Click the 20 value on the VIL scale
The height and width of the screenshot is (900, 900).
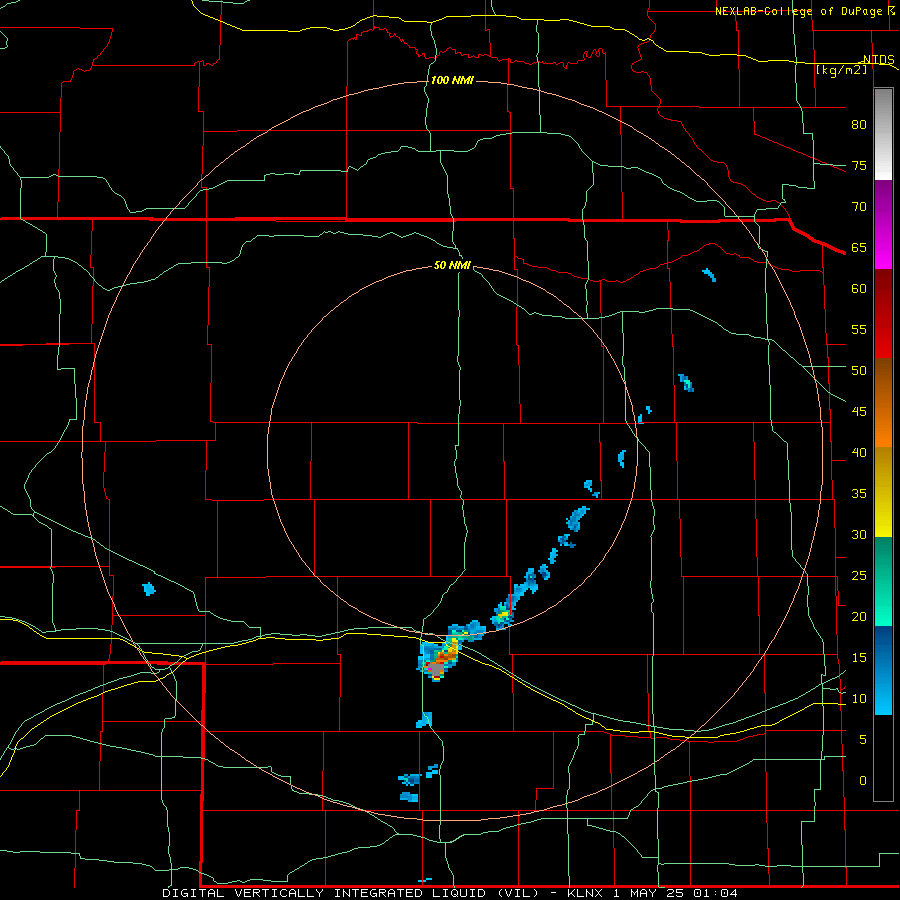point(859,617)
